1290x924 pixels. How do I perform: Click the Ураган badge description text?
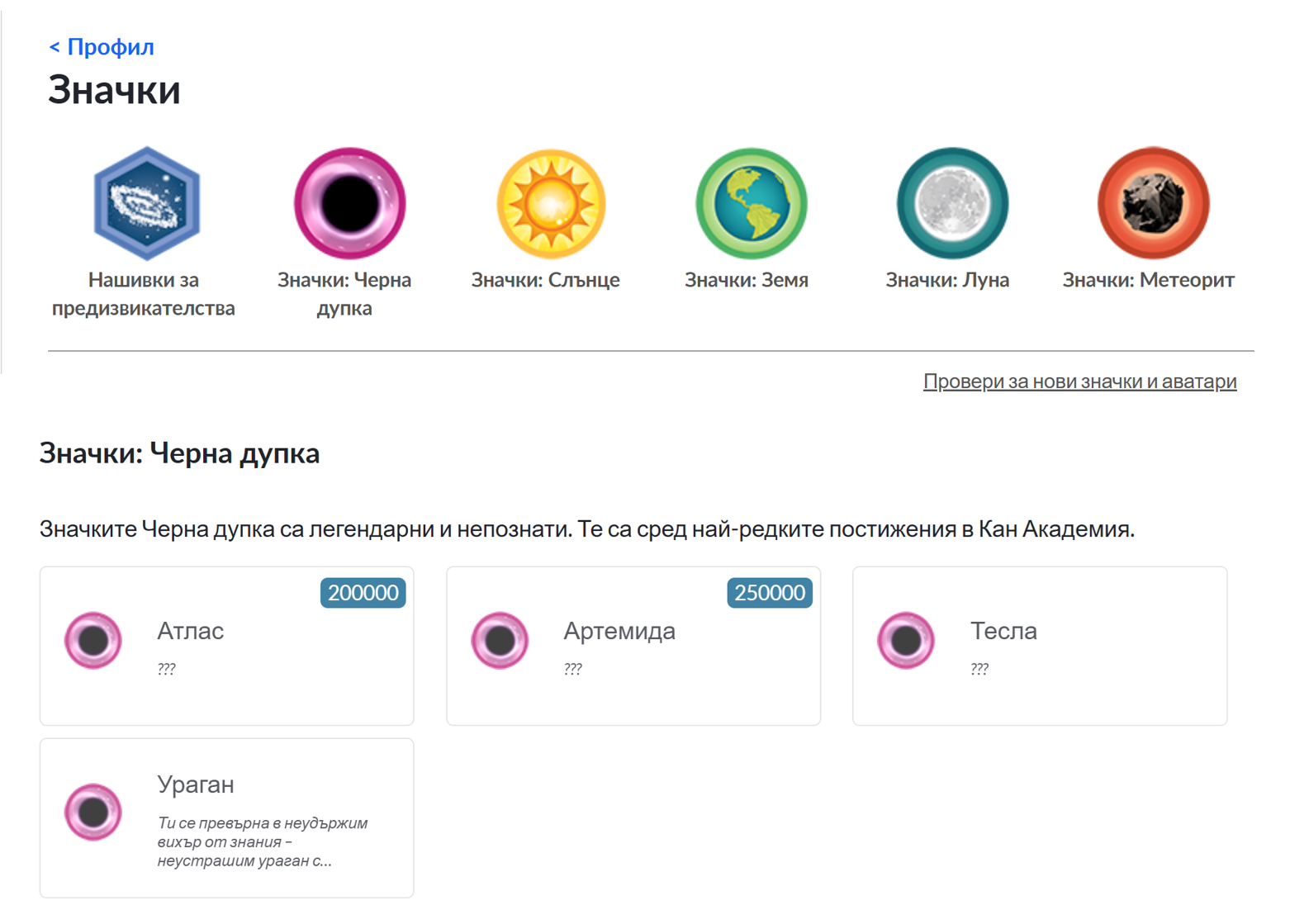263,841
